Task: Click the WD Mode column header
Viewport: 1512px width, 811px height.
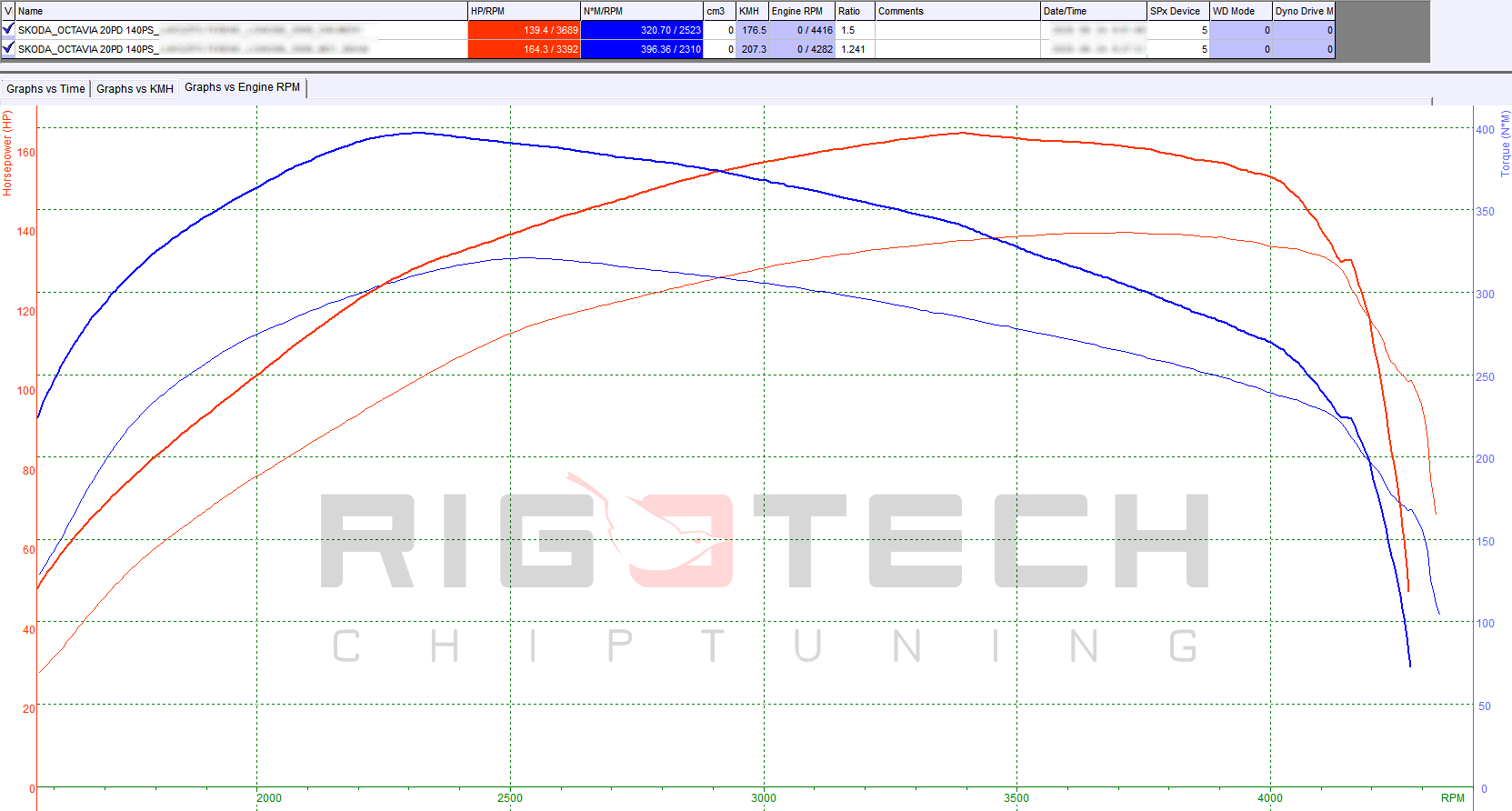Action: click(x=1241, y=11)
